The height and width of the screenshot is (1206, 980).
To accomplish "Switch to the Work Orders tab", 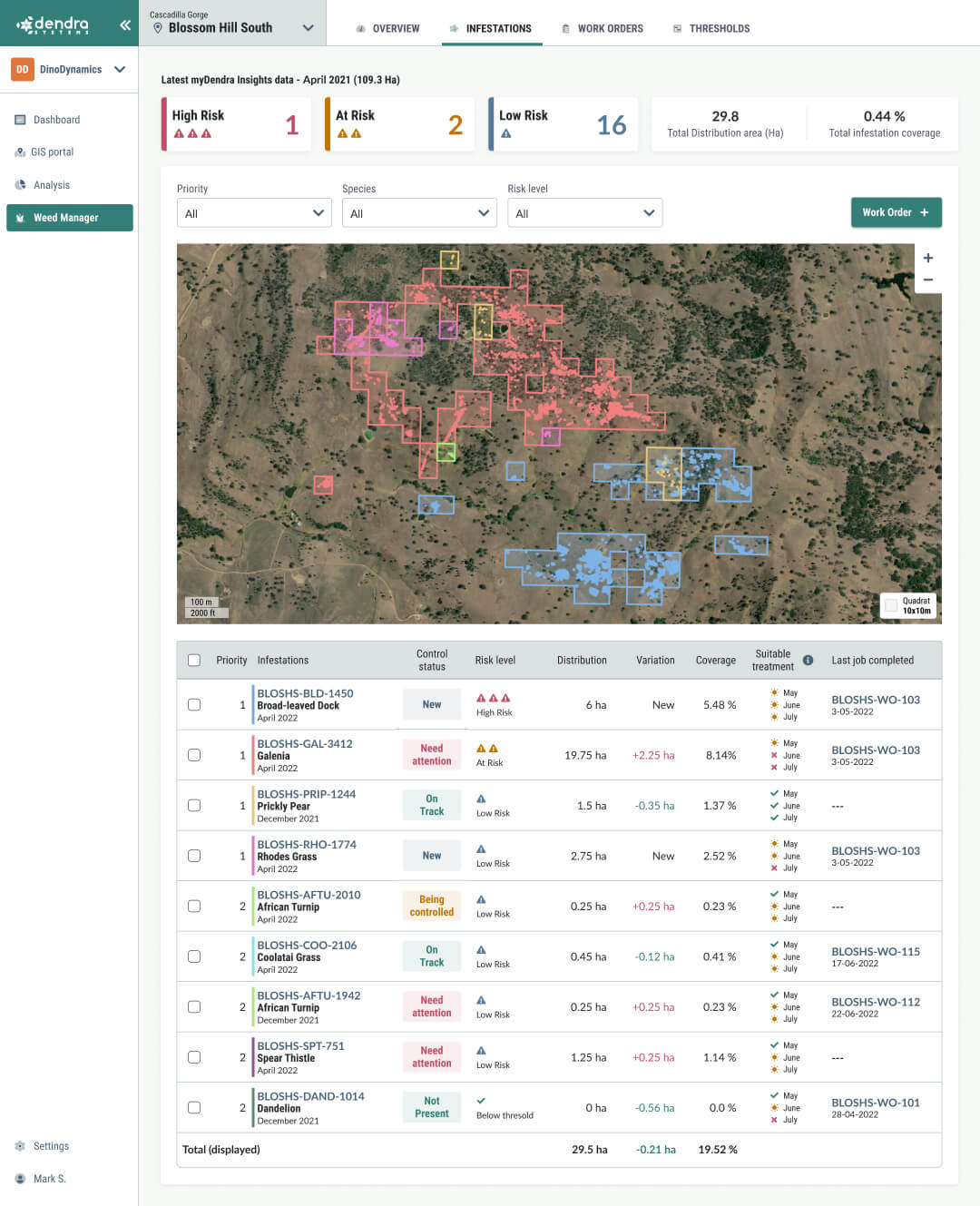I will 603,28.
